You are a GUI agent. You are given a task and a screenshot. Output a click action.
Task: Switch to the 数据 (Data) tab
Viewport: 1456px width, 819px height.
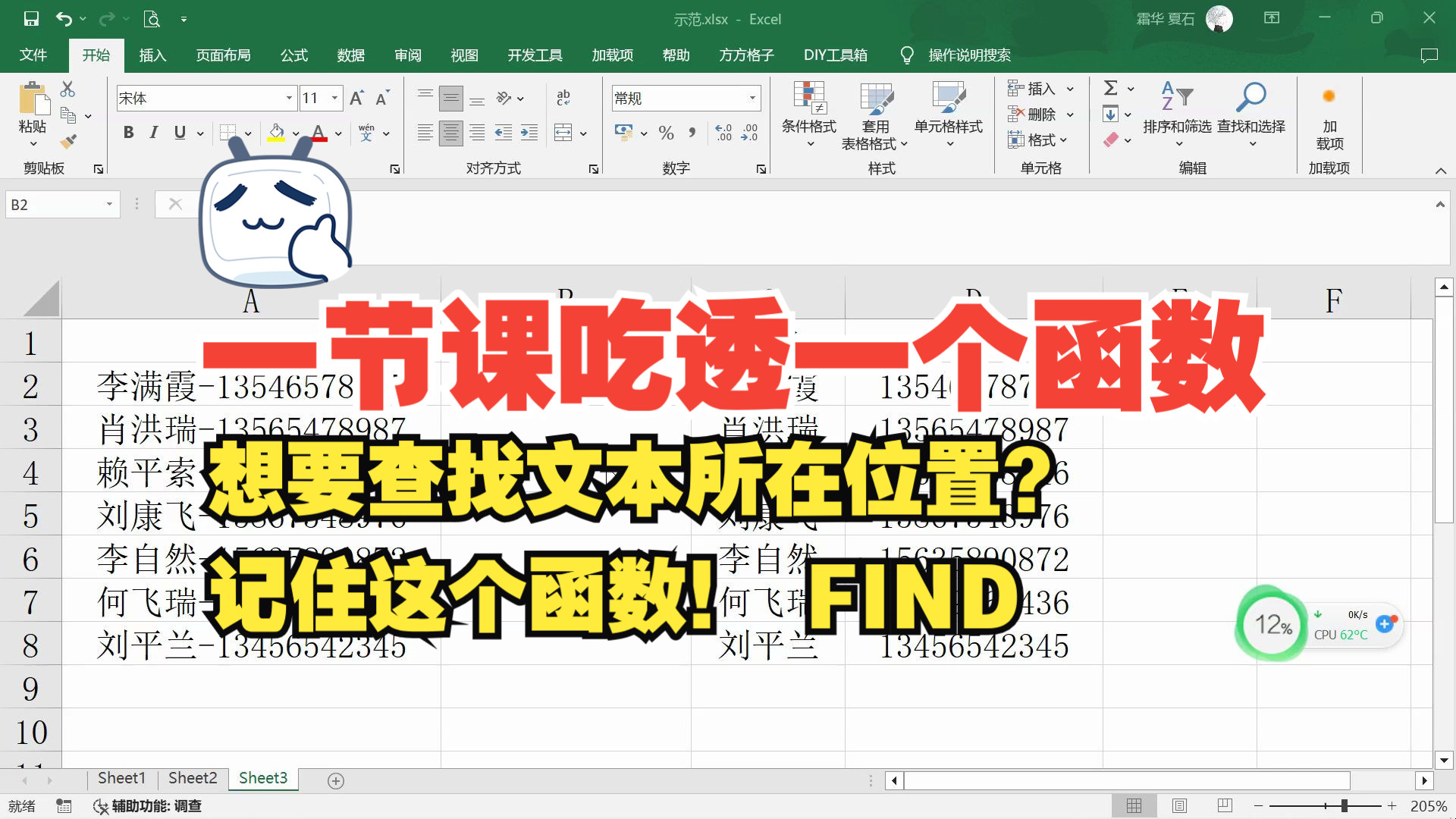click(351, 55)
